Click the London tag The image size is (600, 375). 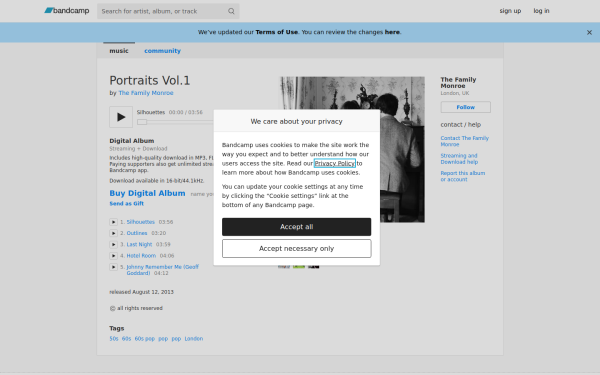pos(194,339)
